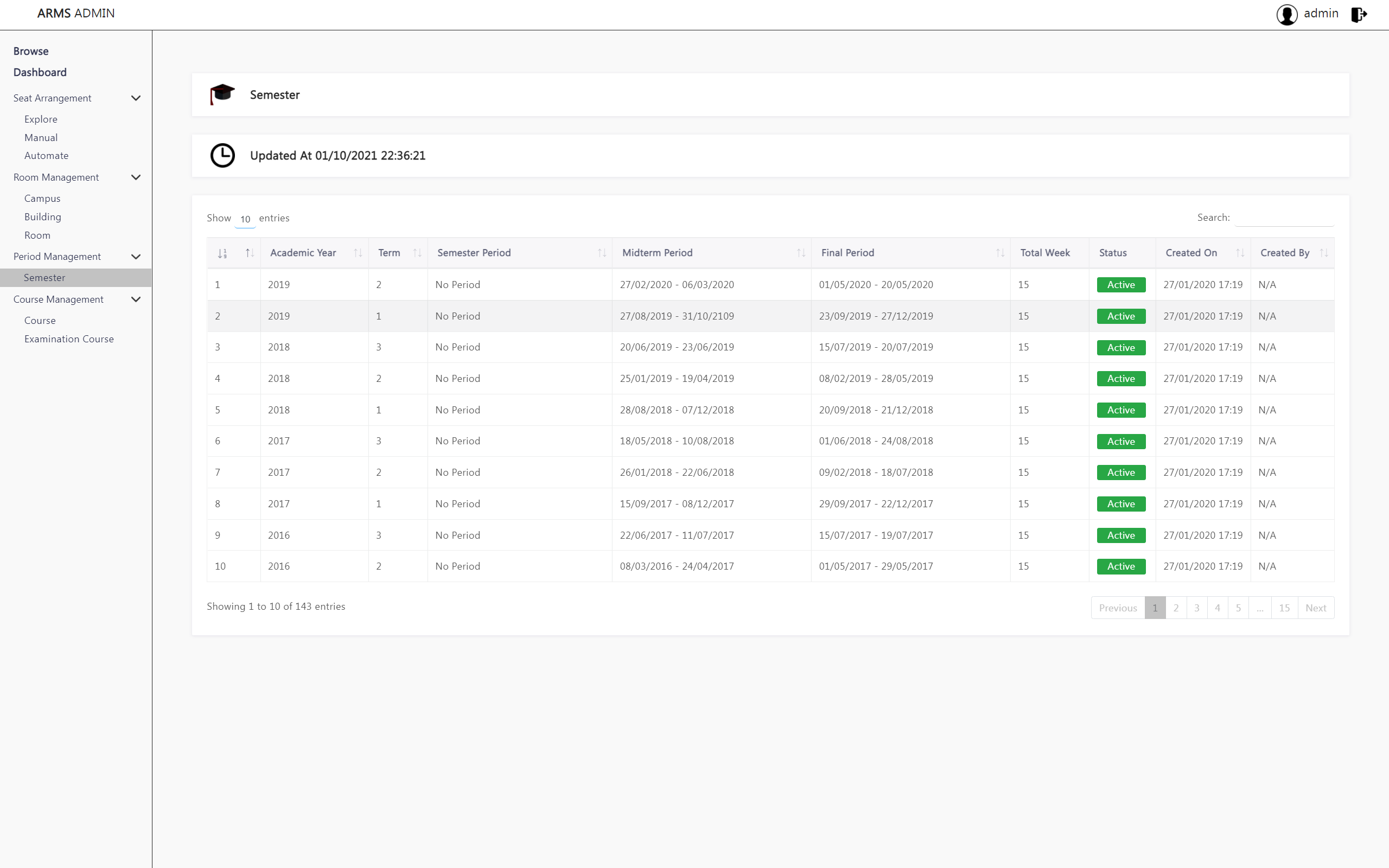The image size is (1389, 868).
Task: Open the show entries count dropdown
Action: (245, 219)
